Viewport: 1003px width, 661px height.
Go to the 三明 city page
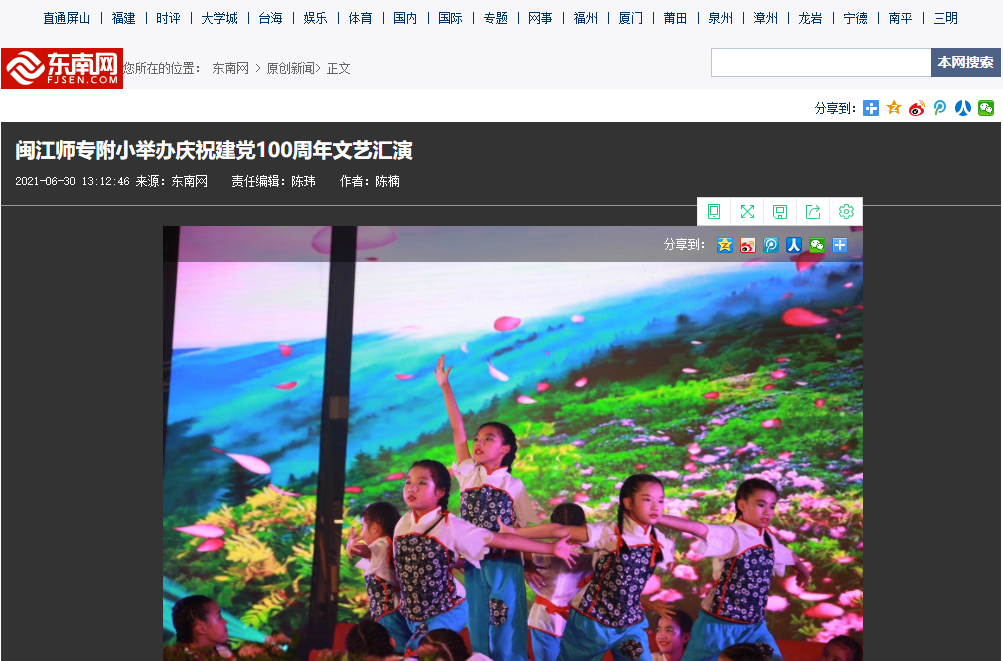945,19
